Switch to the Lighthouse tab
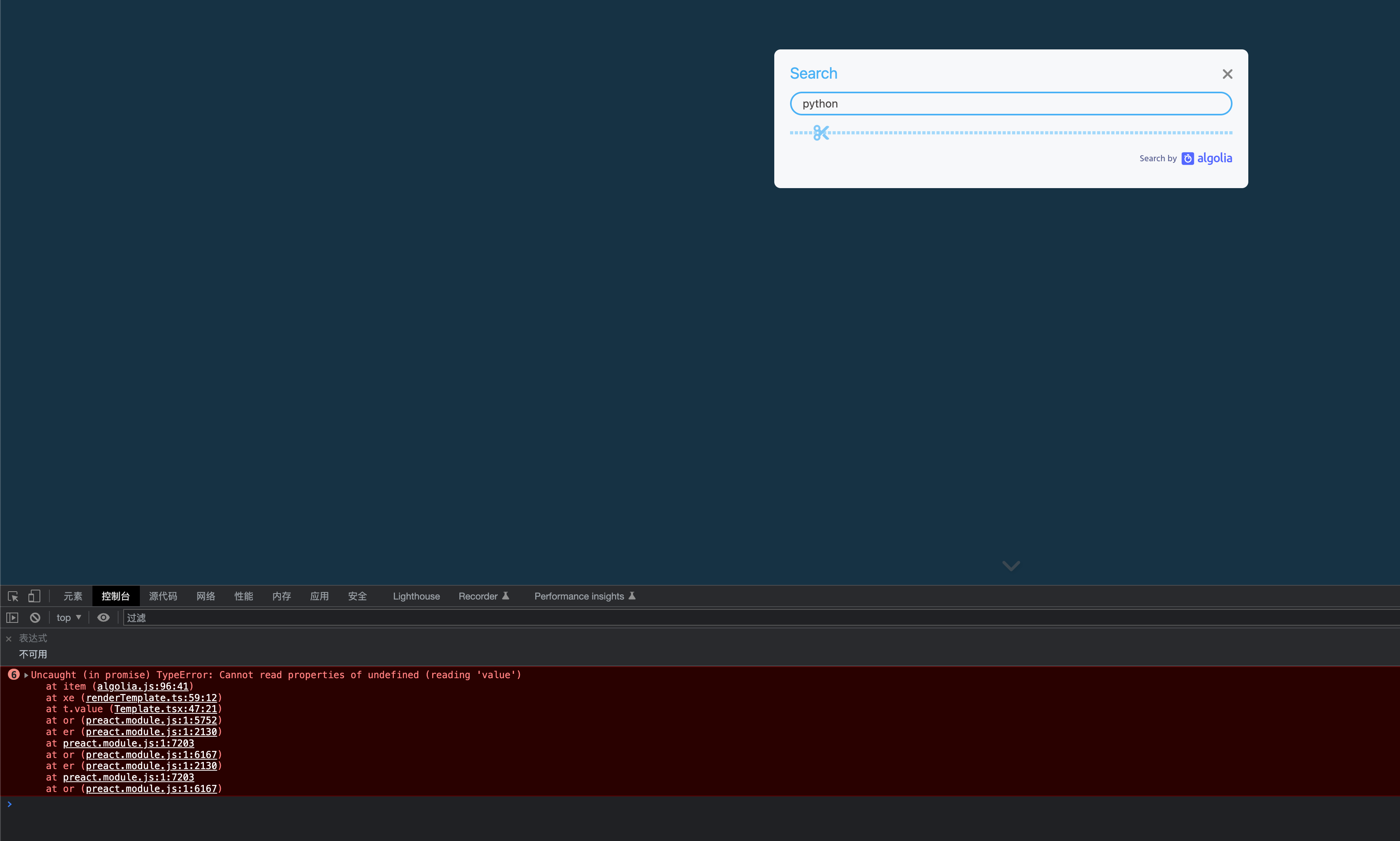Viewport: 1400px width, 841px height. (x=416, y=596)
